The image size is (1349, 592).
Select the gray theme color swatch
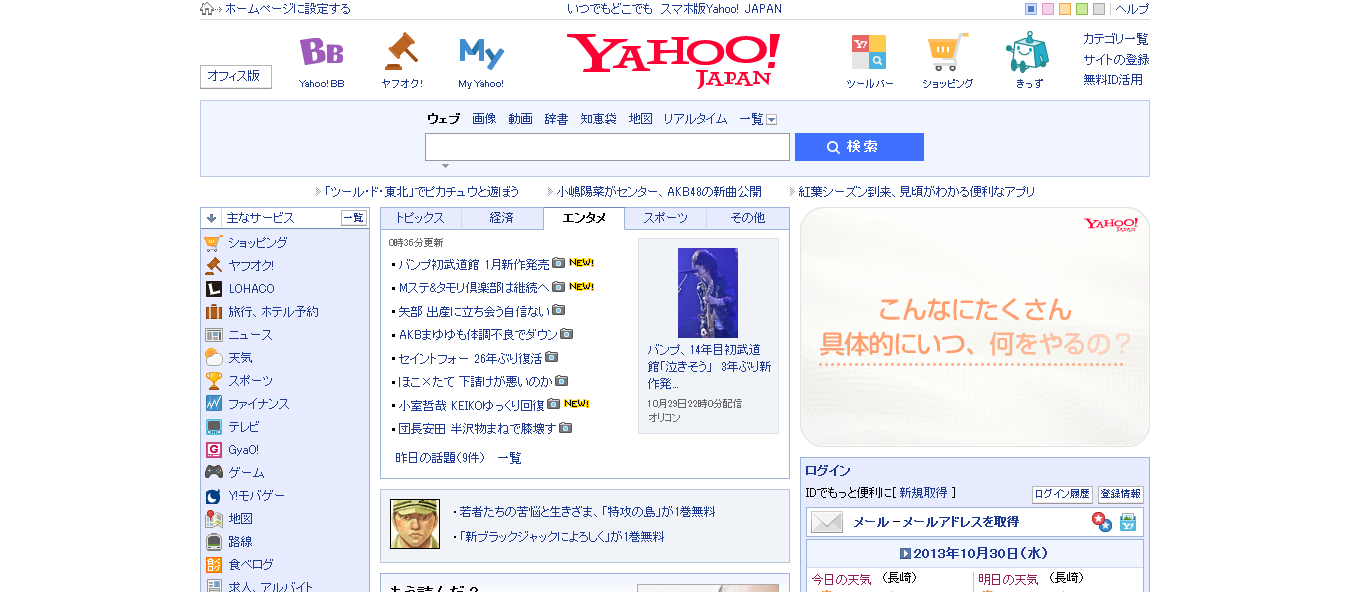(1099, 9)
